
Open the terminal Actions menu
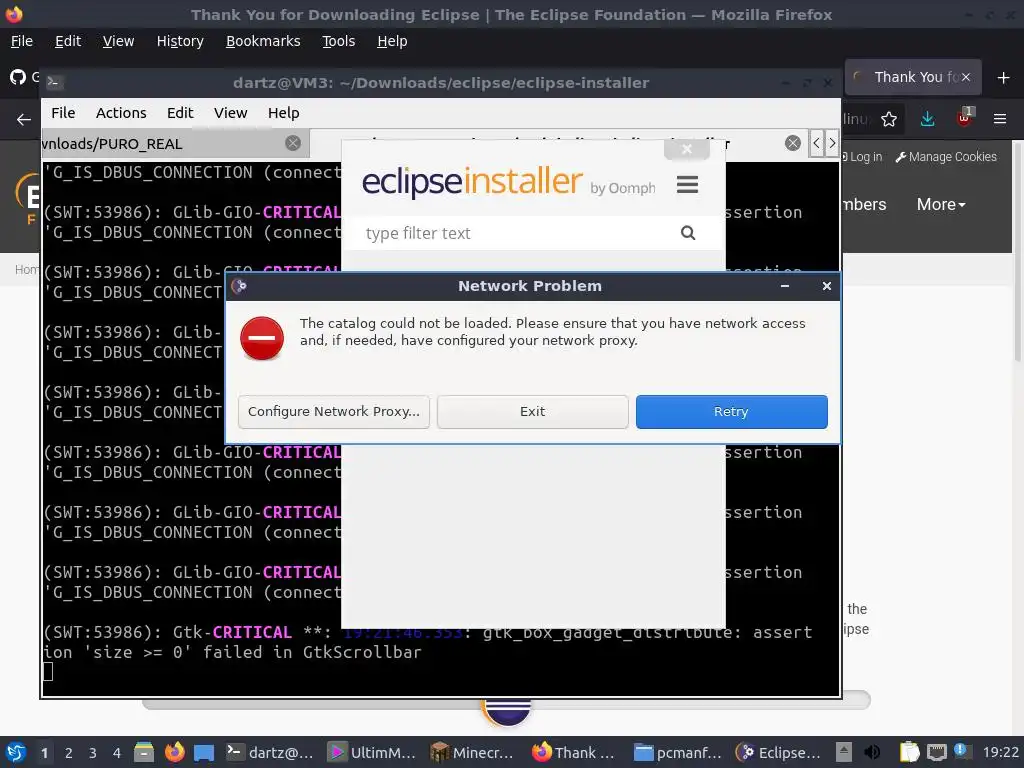pos(121,113)
